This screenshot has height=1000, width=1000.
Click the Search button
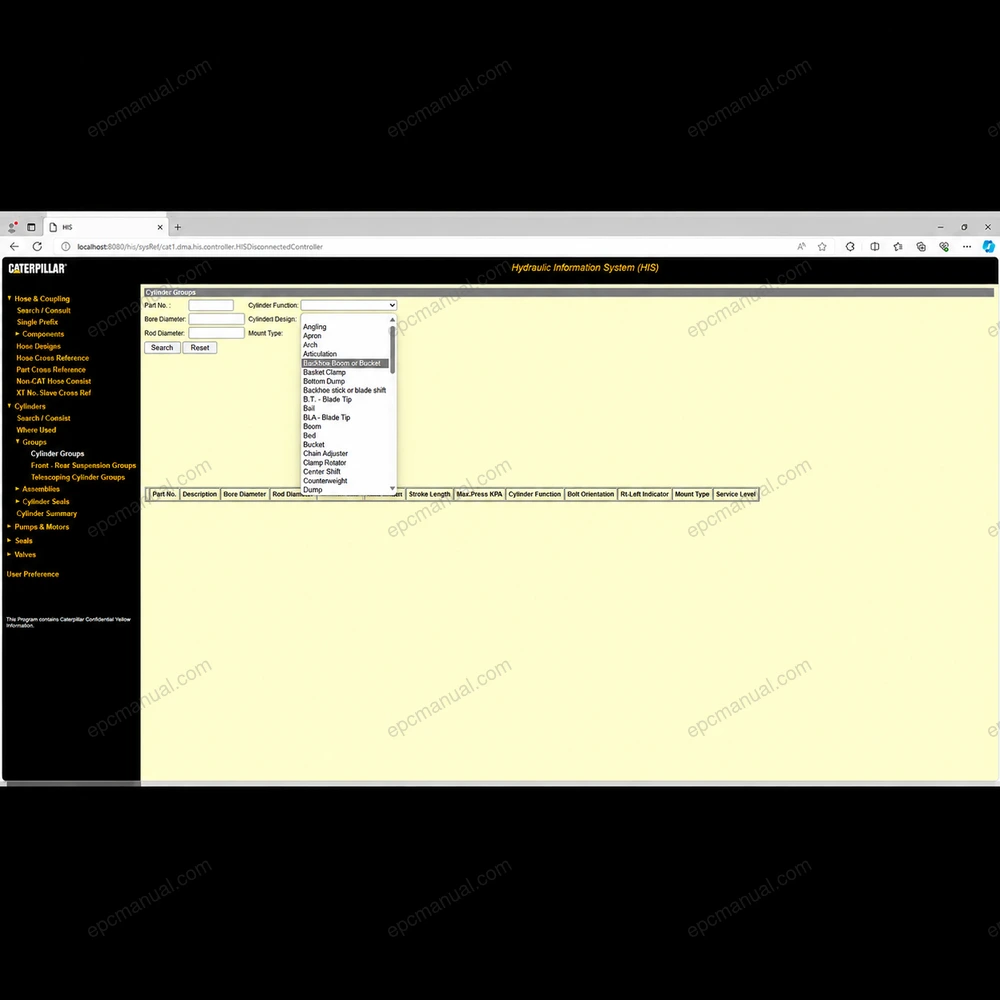click(162, 348)
